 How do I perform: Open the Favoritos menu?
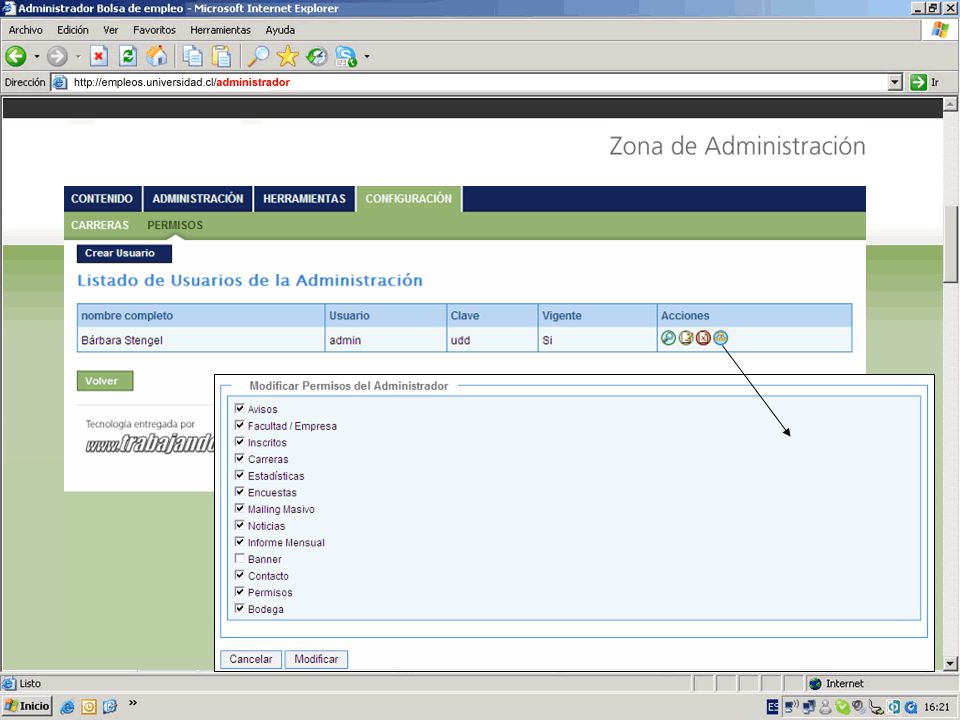(154, 30)
